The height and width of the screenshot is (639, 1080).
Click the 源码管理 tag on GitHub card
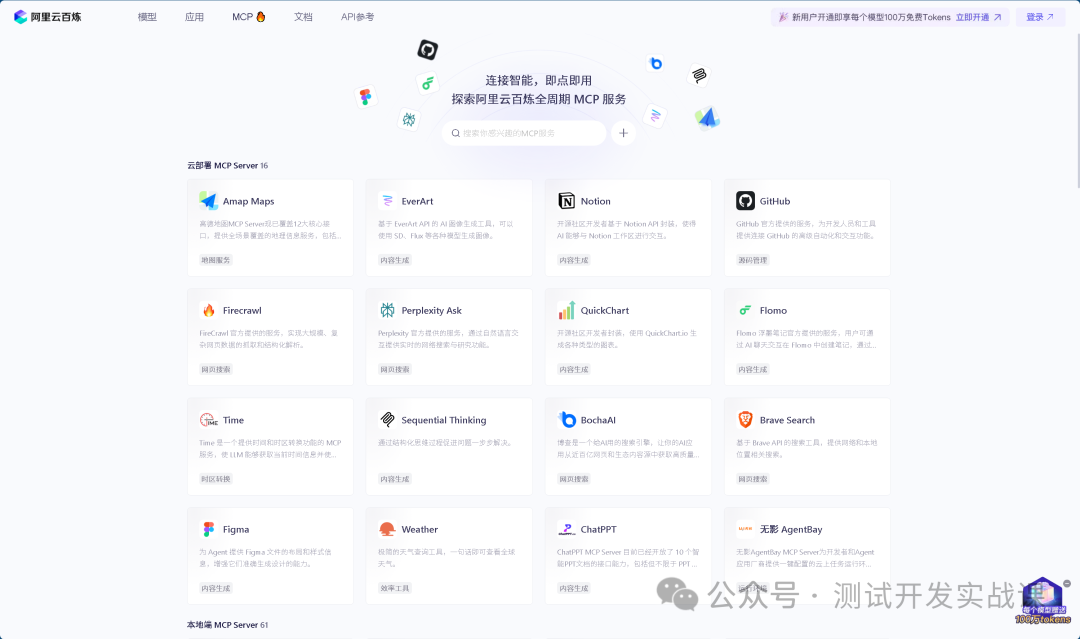point(753,260)
